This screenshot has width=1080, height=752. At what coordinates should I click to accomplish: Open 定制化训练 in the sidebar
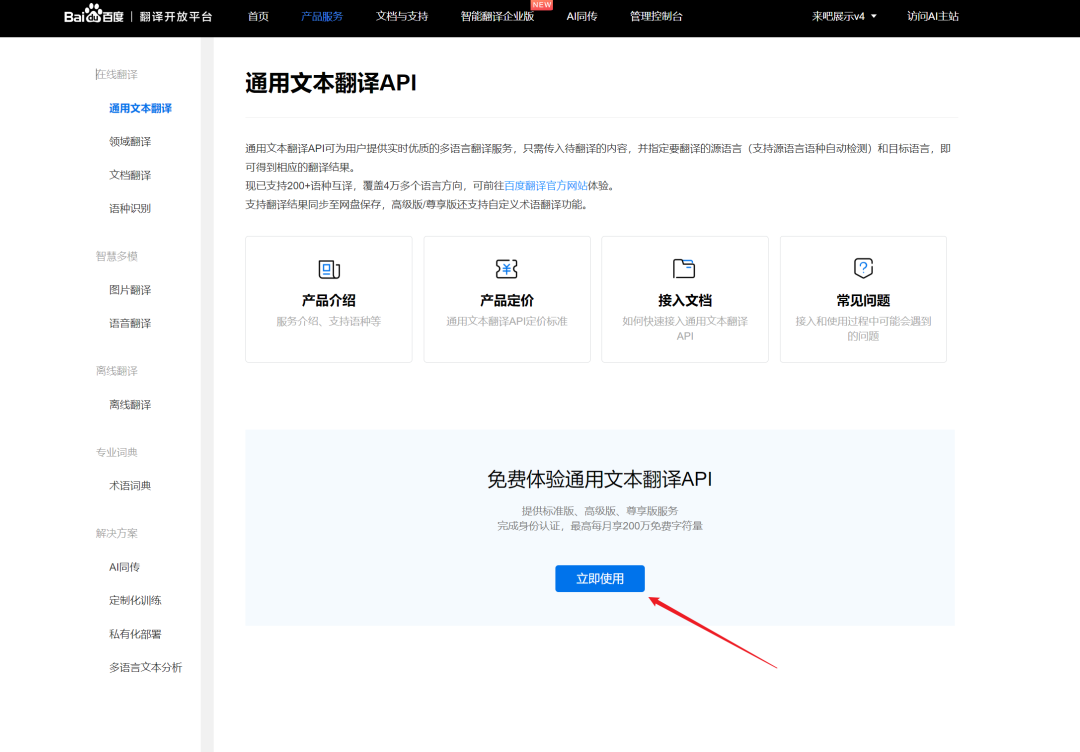pyautogui.click(x=136, y=600)
